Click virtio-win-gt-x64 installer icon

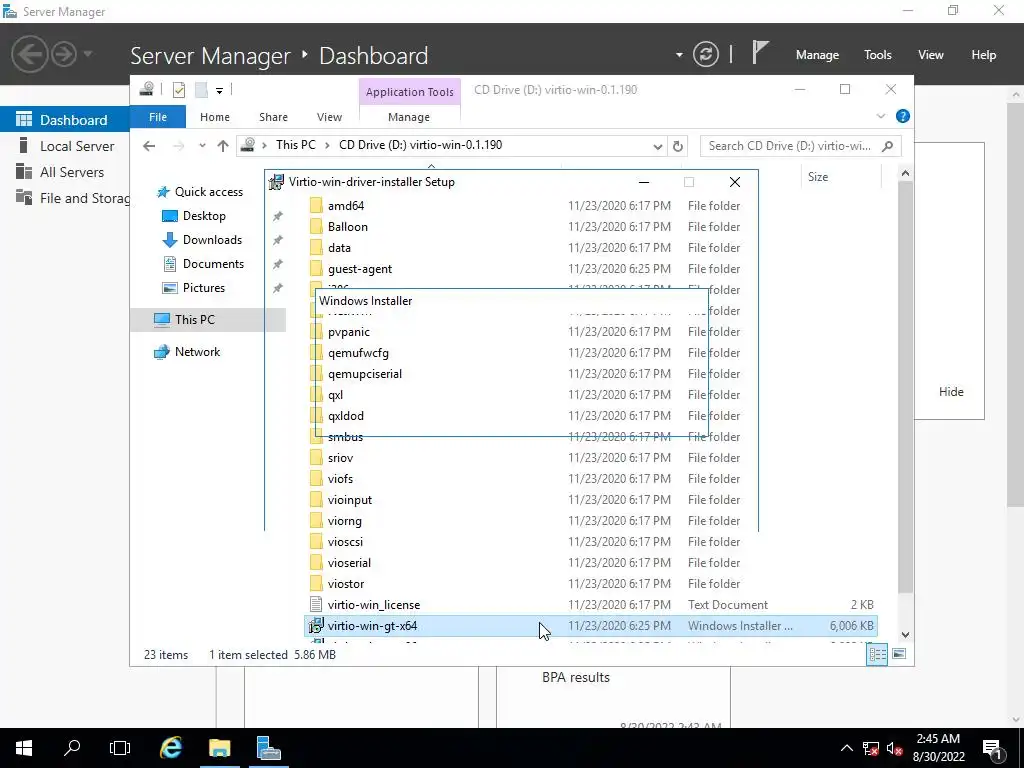[316, 626]
